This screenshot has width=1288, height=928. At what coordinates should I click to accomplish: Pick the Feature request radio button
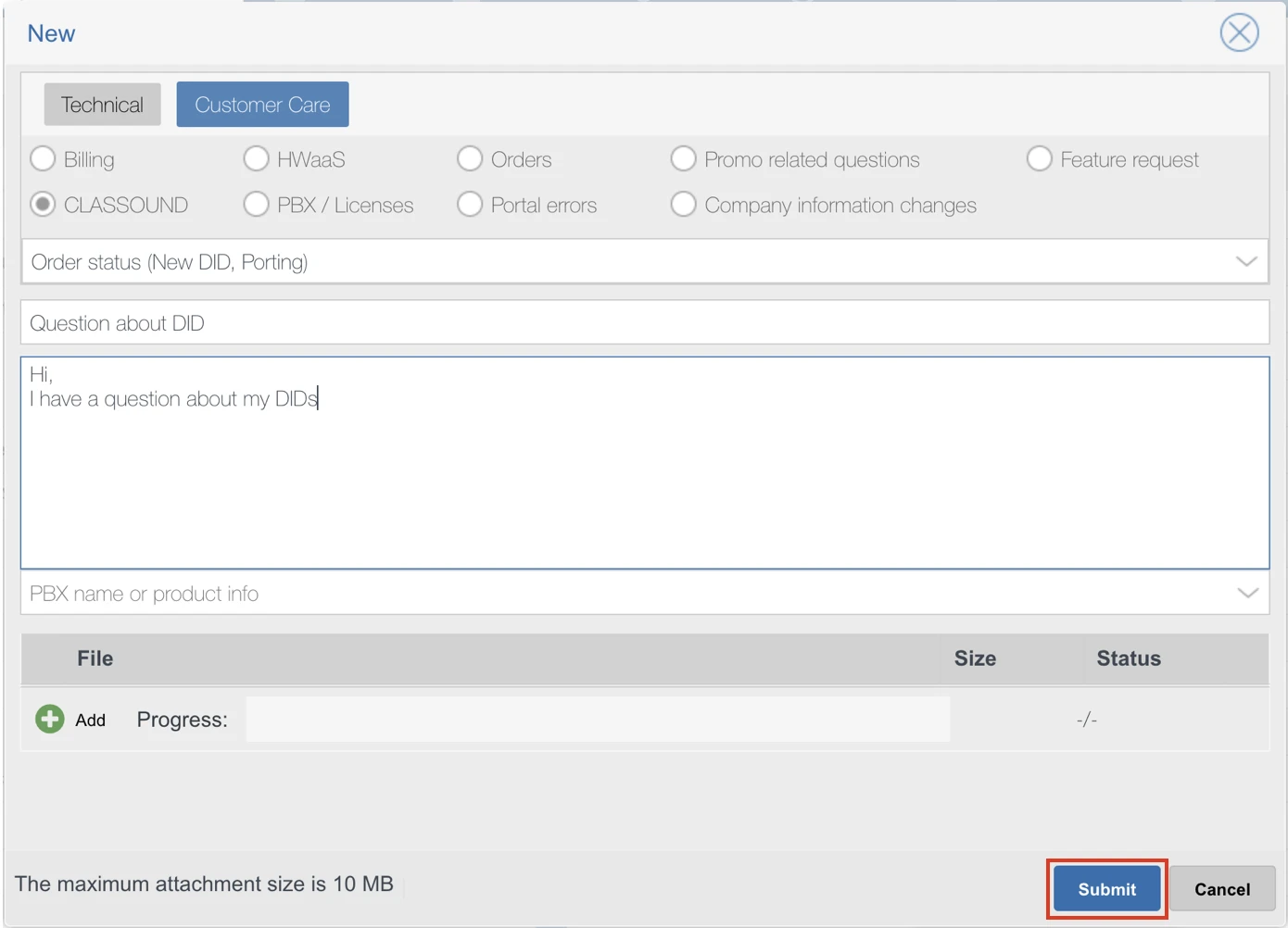(x=1040, y=159)
